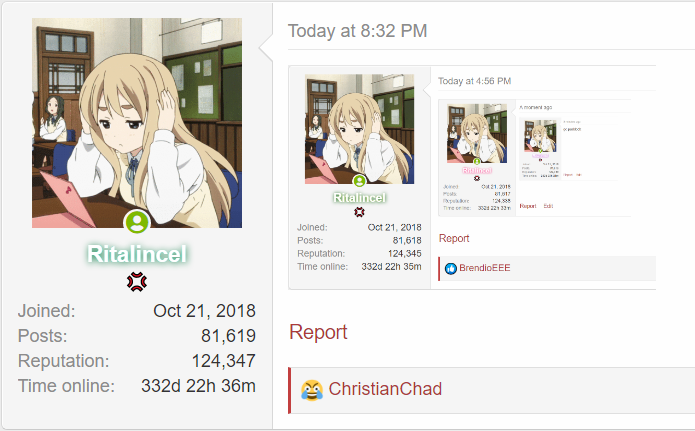Click the large red Report link
Viewport: 695px width, 431px height.
(318, 332)
